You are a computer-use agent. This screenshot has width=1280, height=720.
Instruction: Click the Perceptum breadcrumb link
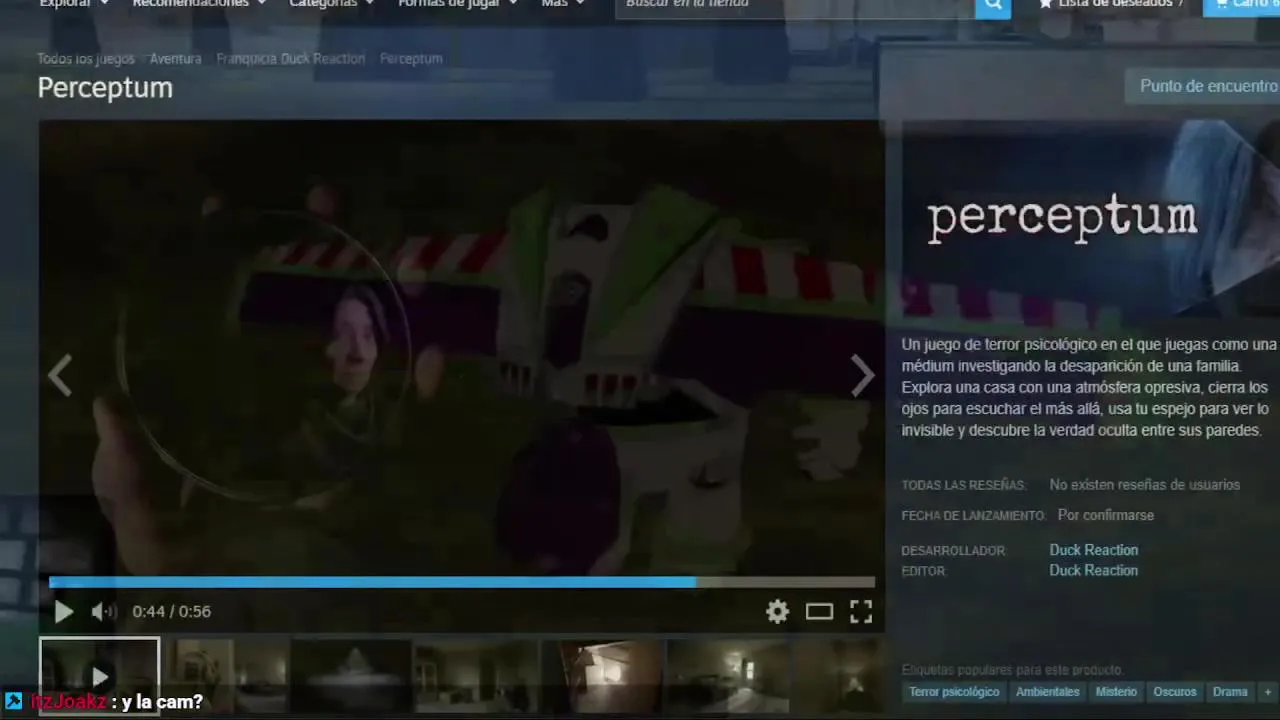click(x=411, y=59)
